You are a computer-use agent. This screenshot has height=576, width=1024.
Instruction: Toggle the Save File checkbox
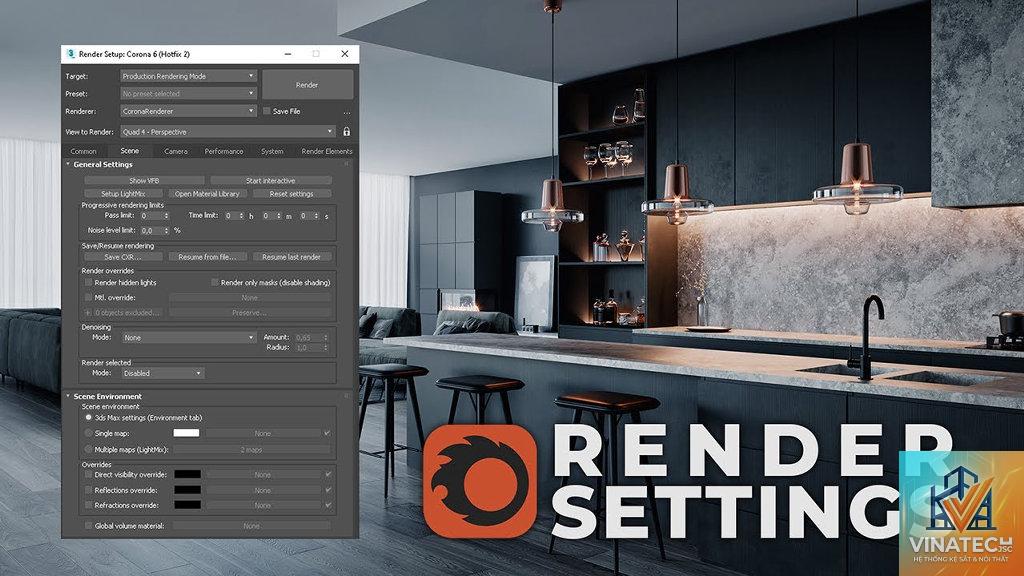(x=266, y=112)
